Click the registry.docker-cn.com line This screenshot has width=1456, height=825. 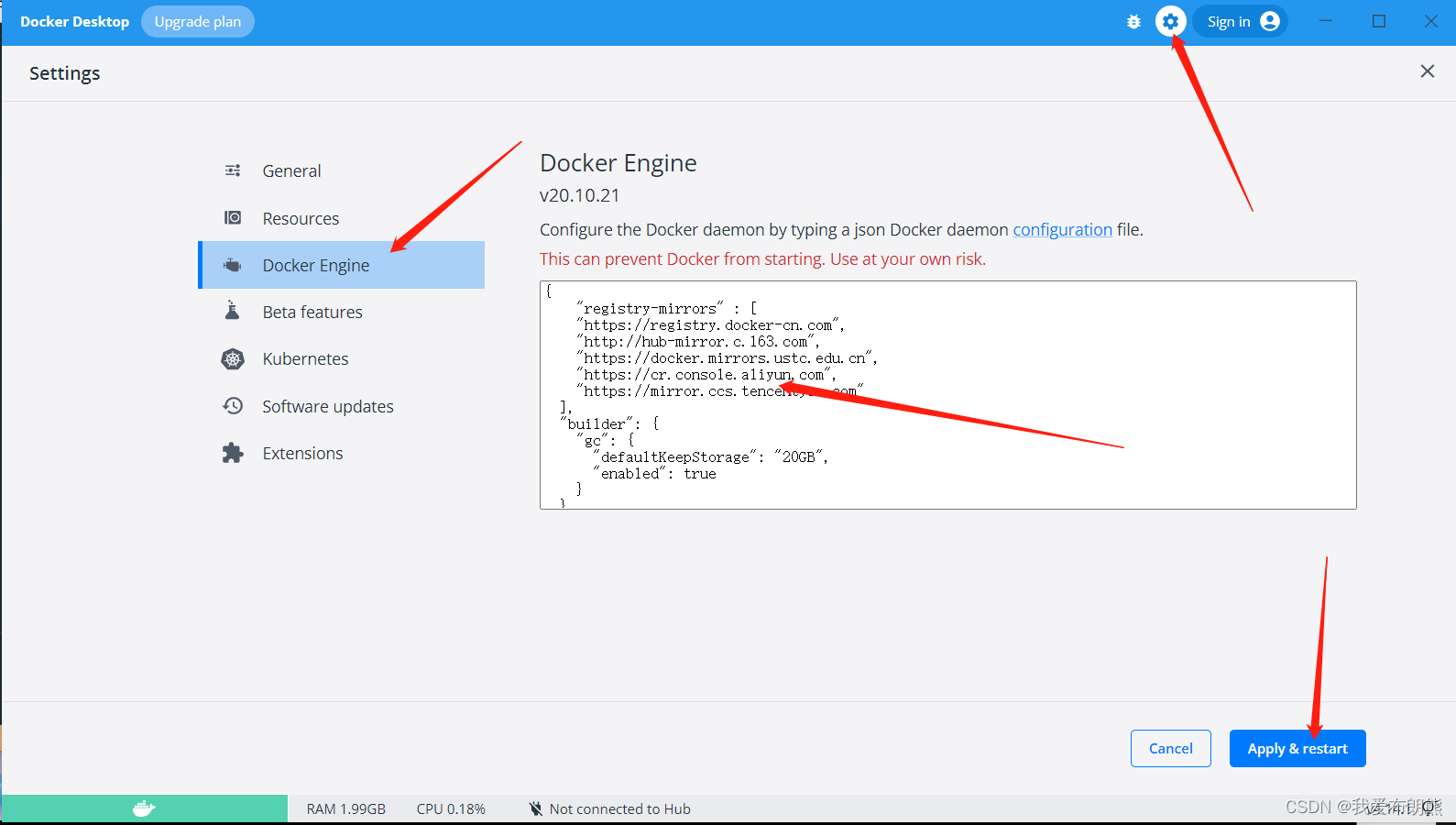(710, 325)
